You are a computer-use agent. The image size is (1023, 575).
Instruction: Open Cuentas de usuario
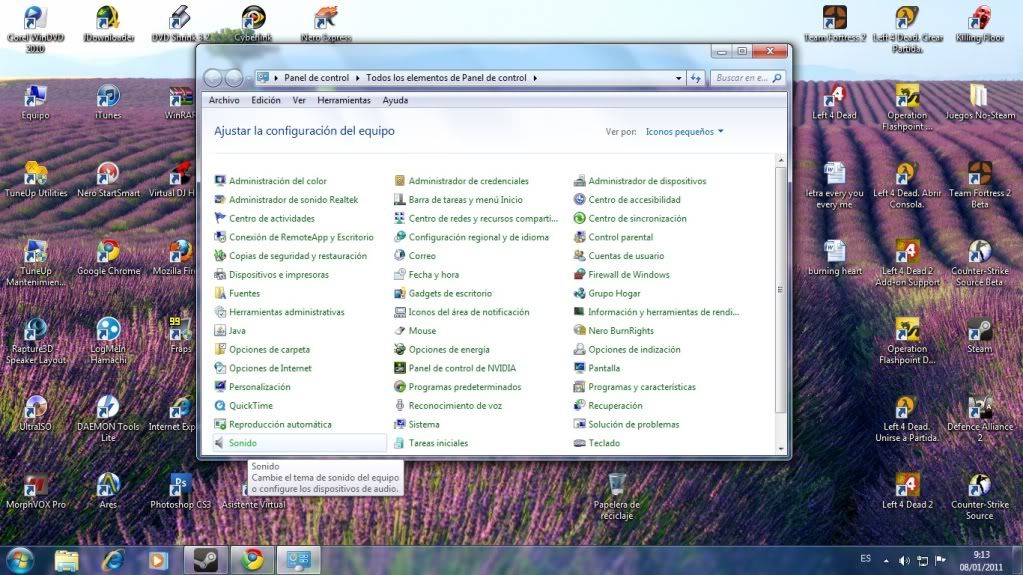626,256
